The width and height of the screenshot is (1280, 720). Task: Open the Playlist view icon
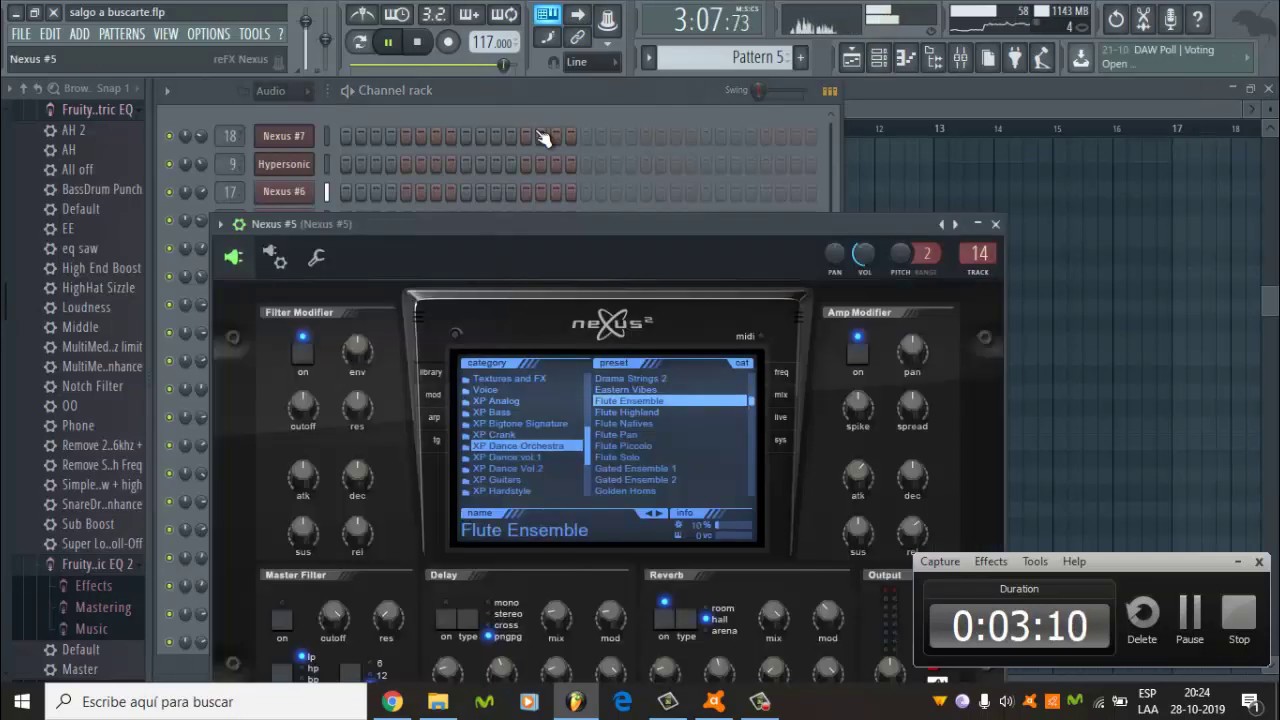click(851, 58)
